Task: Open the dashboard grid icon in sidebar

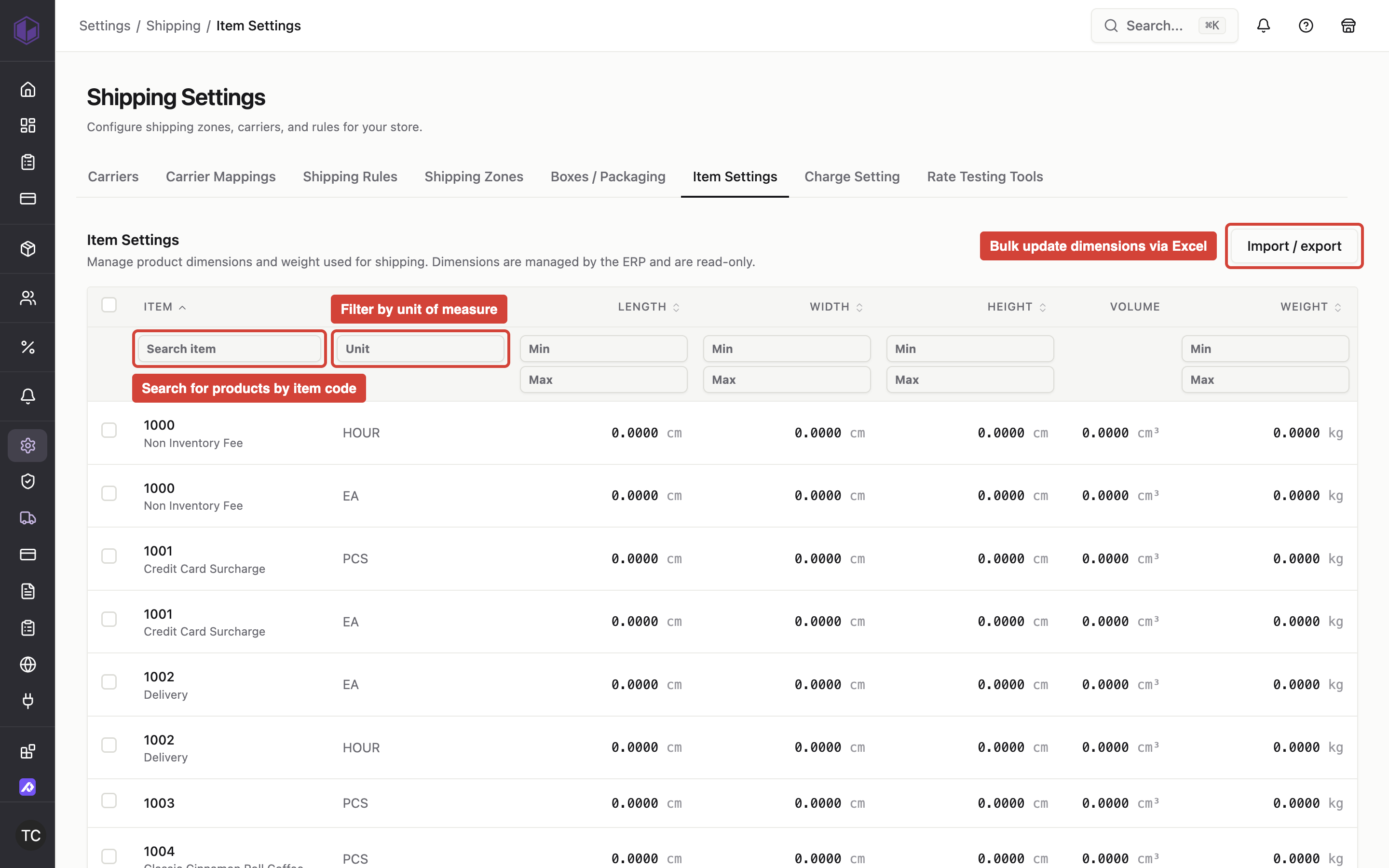Action: click(27, 126)
